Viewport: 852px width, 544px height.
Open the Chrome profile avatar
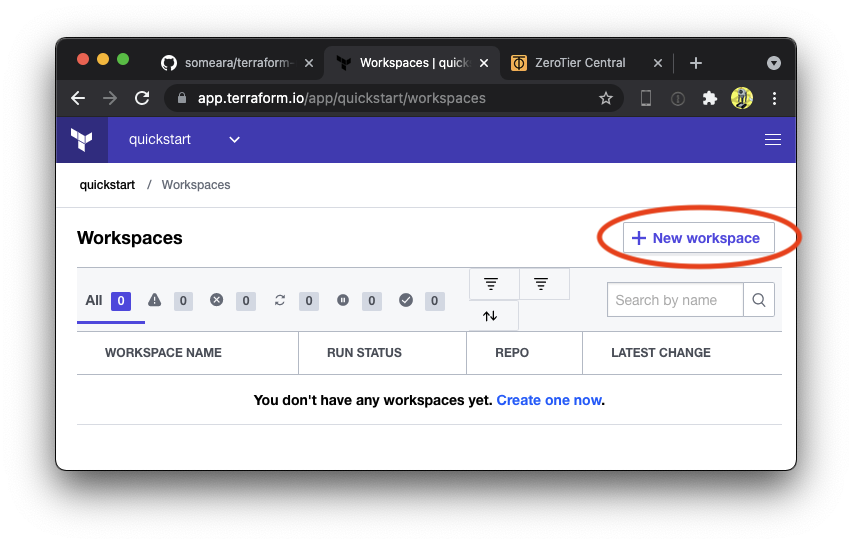(x=742, y=98)
